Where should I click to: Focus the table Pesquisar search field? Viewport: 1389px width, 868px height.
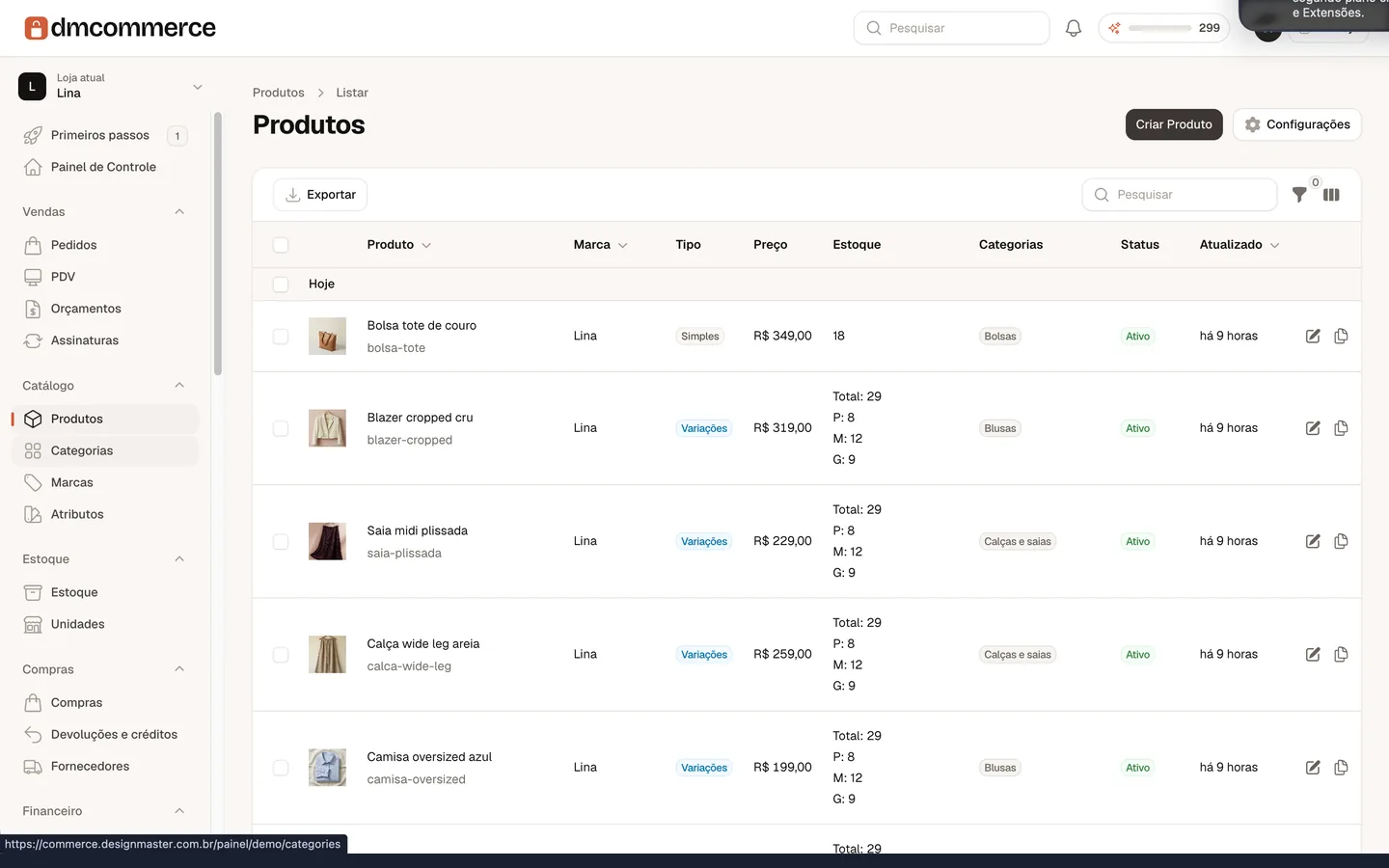click(1180, 195)
